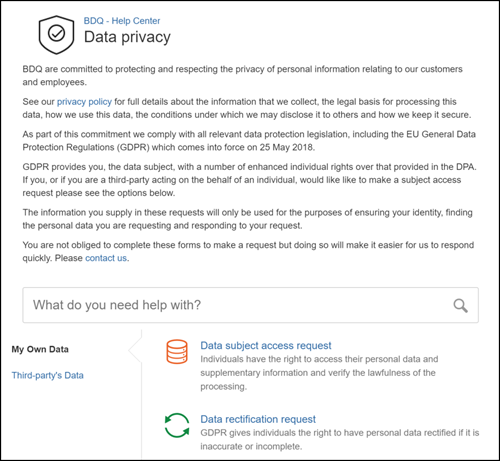Screen dimensions: 500x461
Task: Open the Data rectification request form
Action: [258, 419]
